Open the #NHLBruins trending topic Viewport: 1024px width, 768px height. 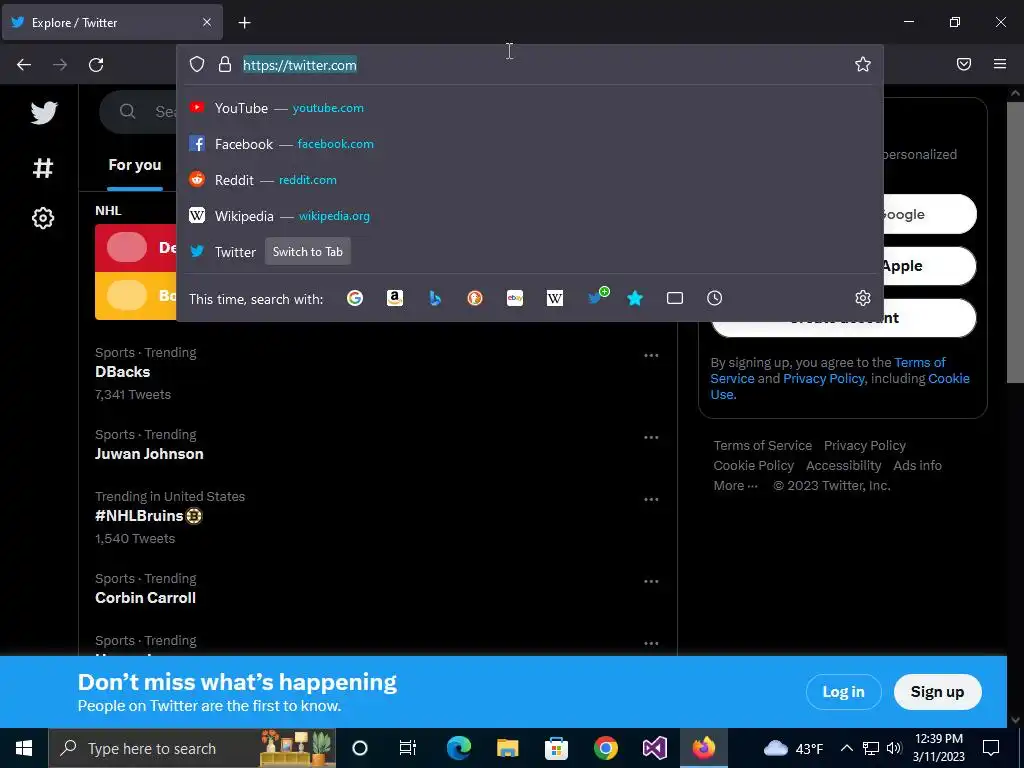pos(148,516)
